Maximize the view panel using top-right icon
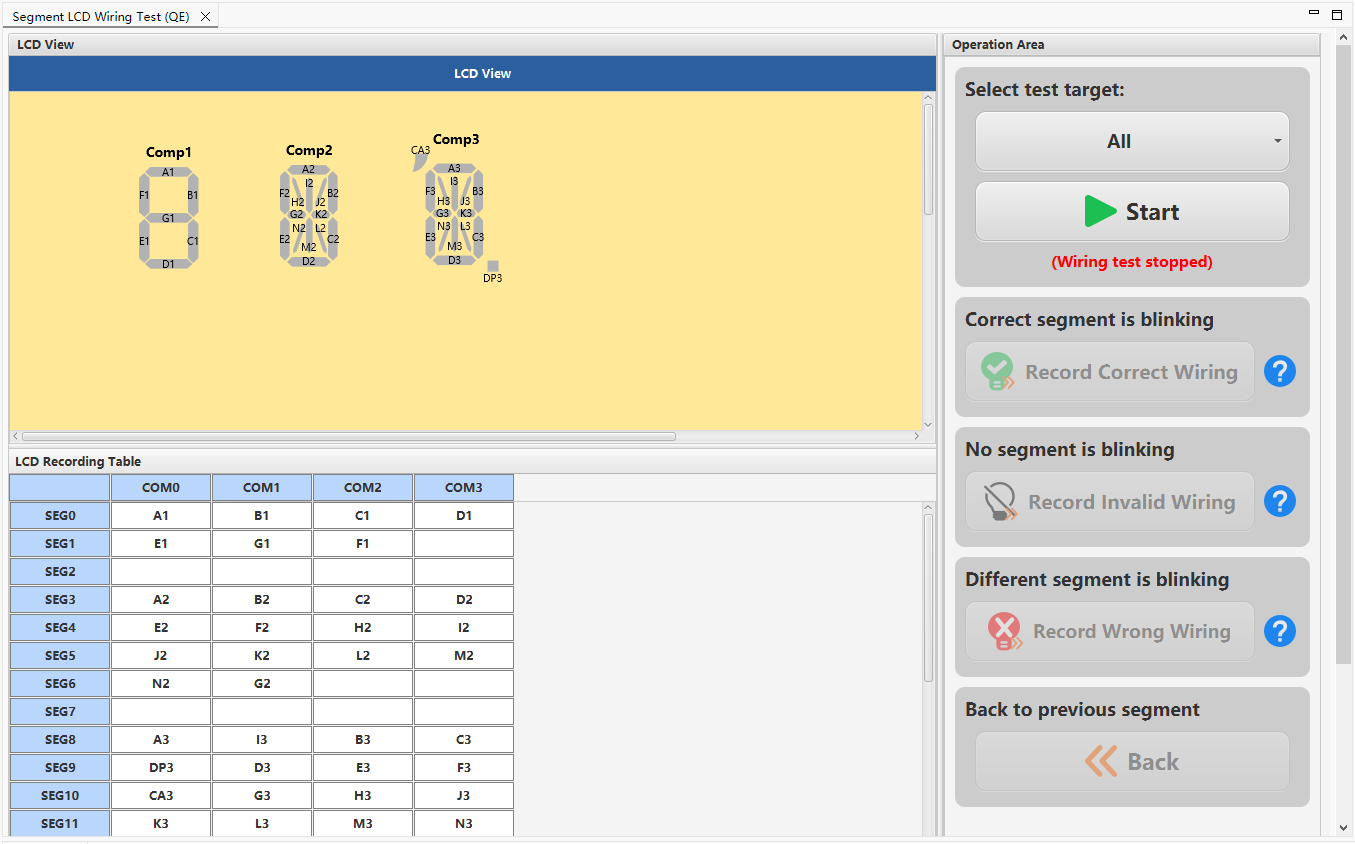 click(1337, 14)
